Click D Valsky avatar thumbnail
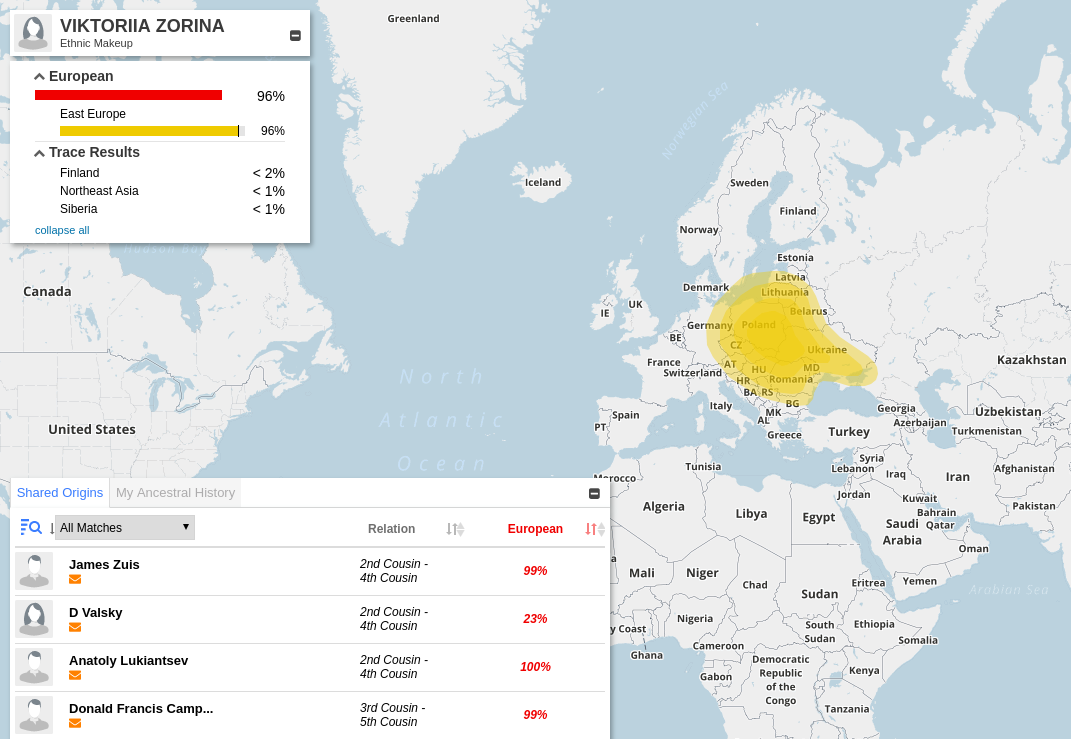1071x739 pixels. 34,619
